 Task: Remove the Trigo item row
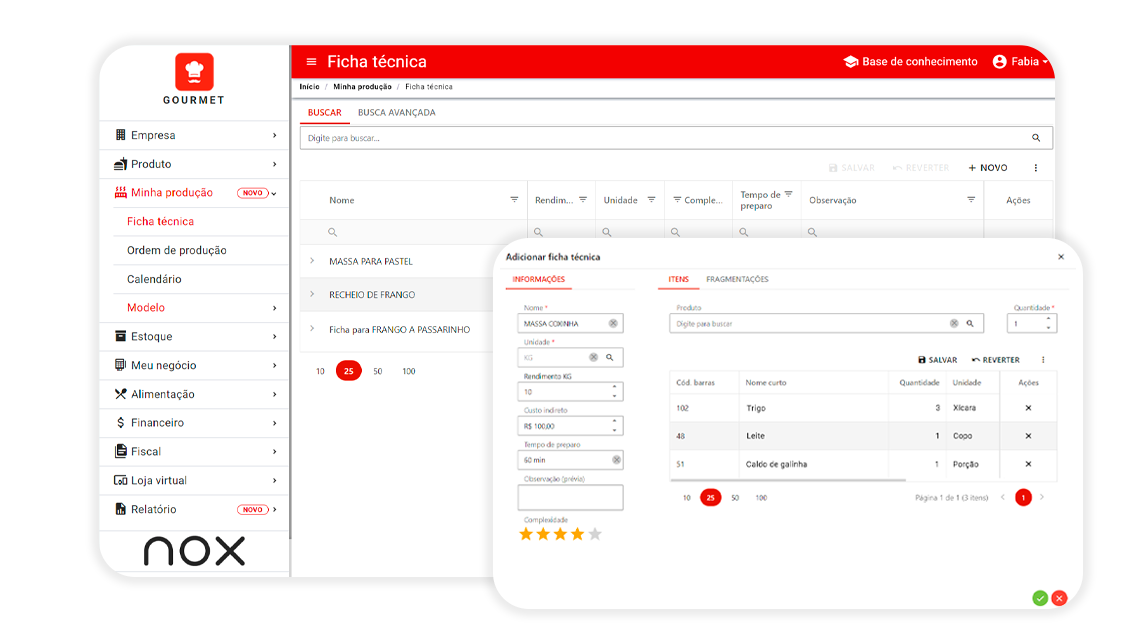tap(1028, 408)
